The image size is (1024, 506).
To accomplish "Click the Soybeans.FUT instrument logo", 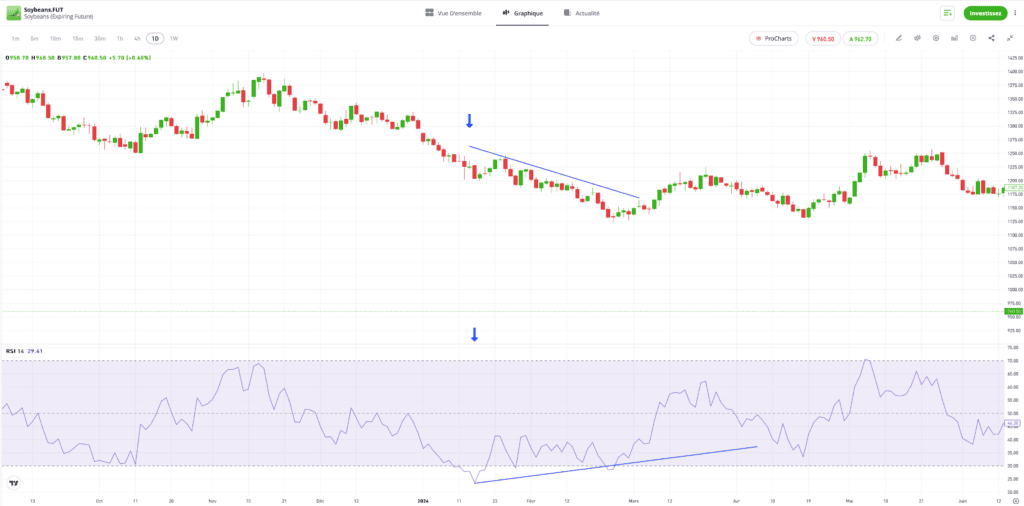I will [14, 13].
